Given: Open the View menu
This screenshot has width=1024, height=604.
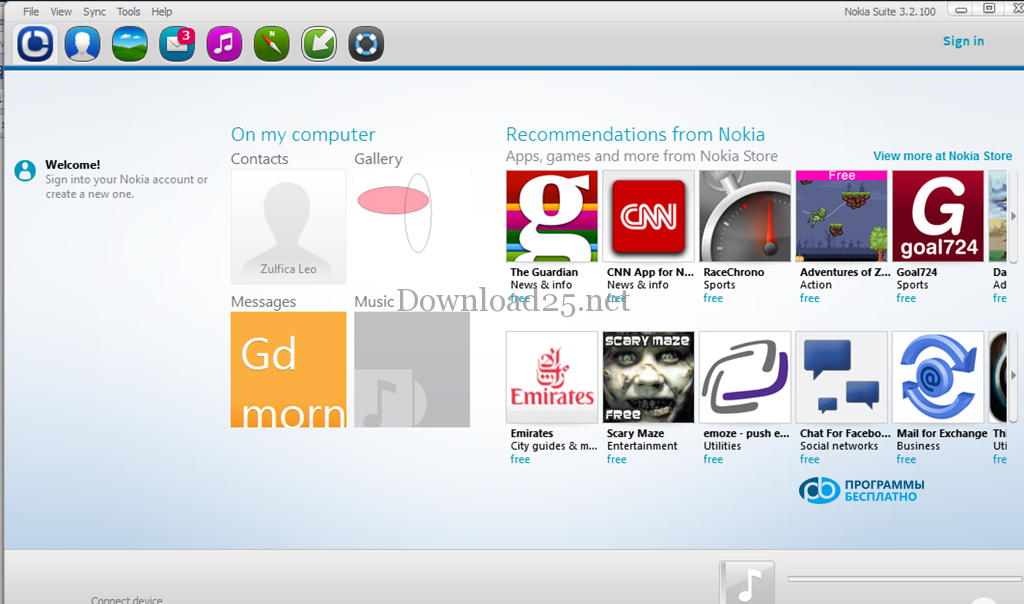Looking at the screenshot, I should click(x=61, y=11).
